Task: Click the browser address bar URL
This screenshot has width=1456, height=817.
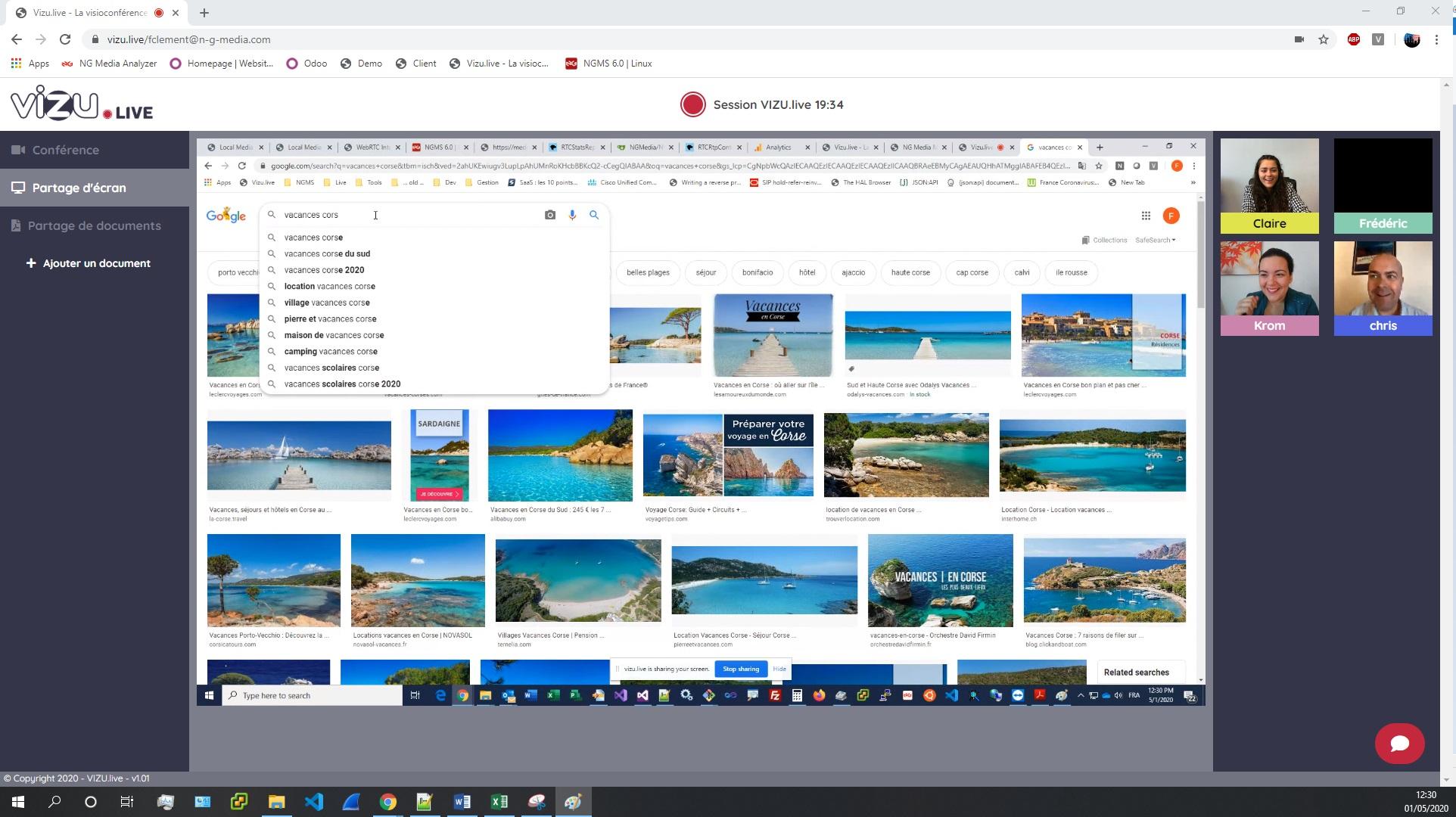Action: coord(188,39)
